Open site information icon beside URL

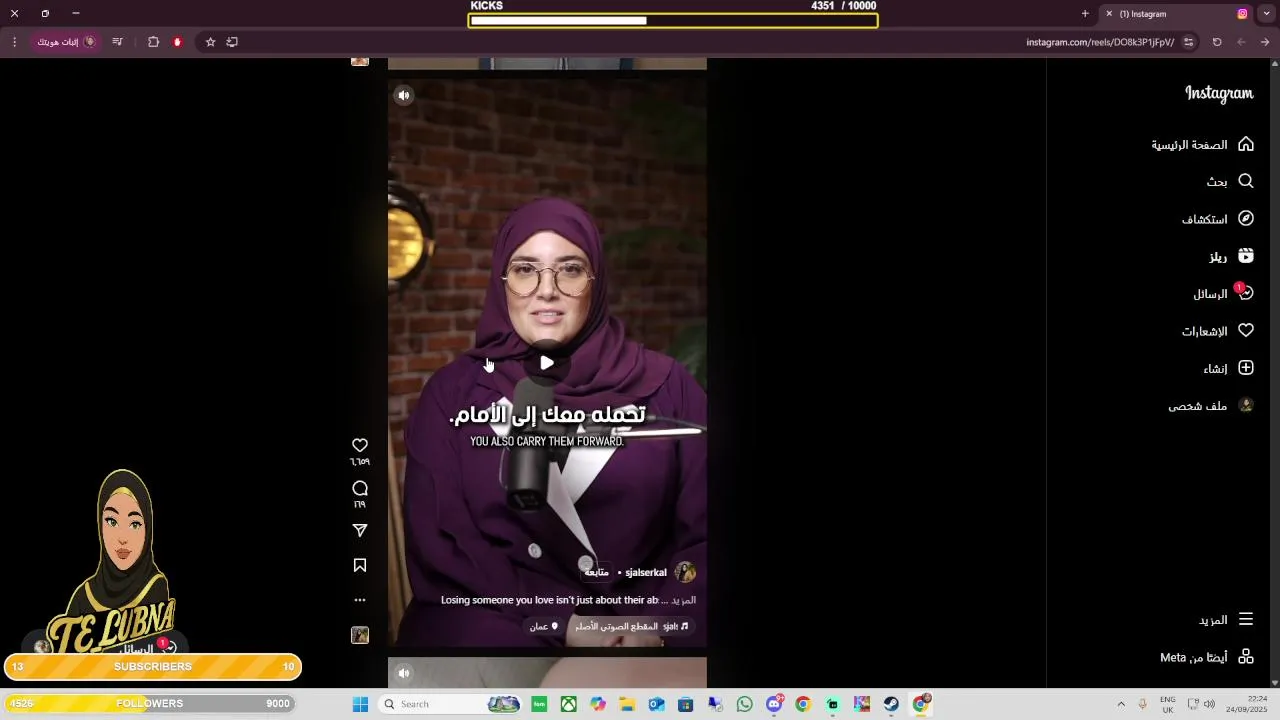pyautogui.click(x=1189, y=42)
